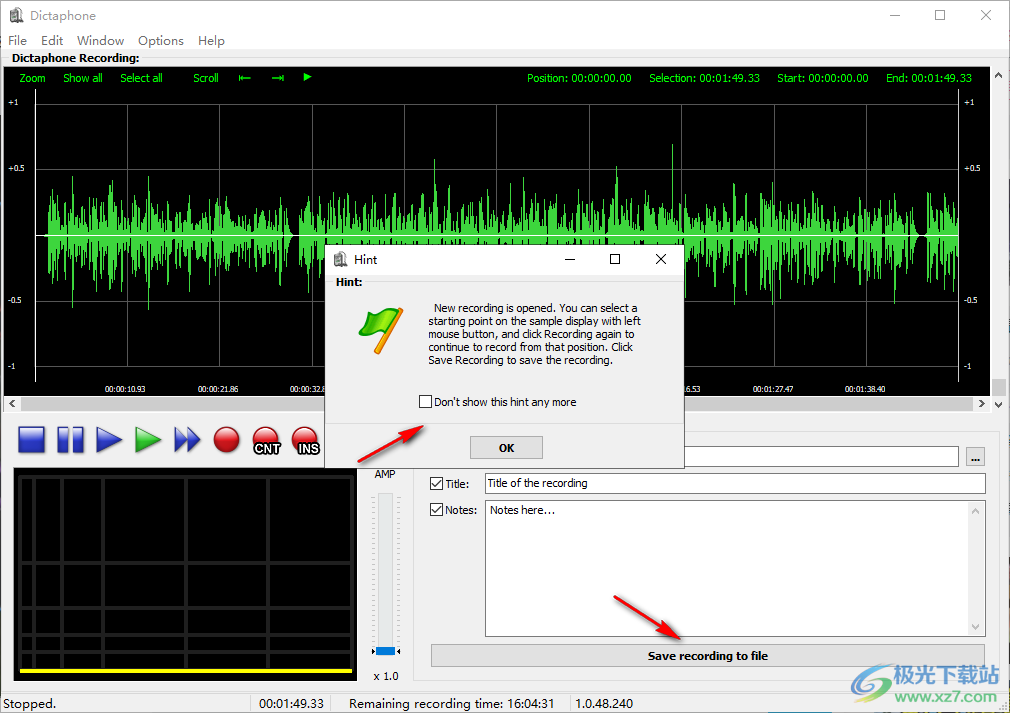Click the INS insert recording button
Viewport: 1010px width, 713px height.
coord(306,440)
